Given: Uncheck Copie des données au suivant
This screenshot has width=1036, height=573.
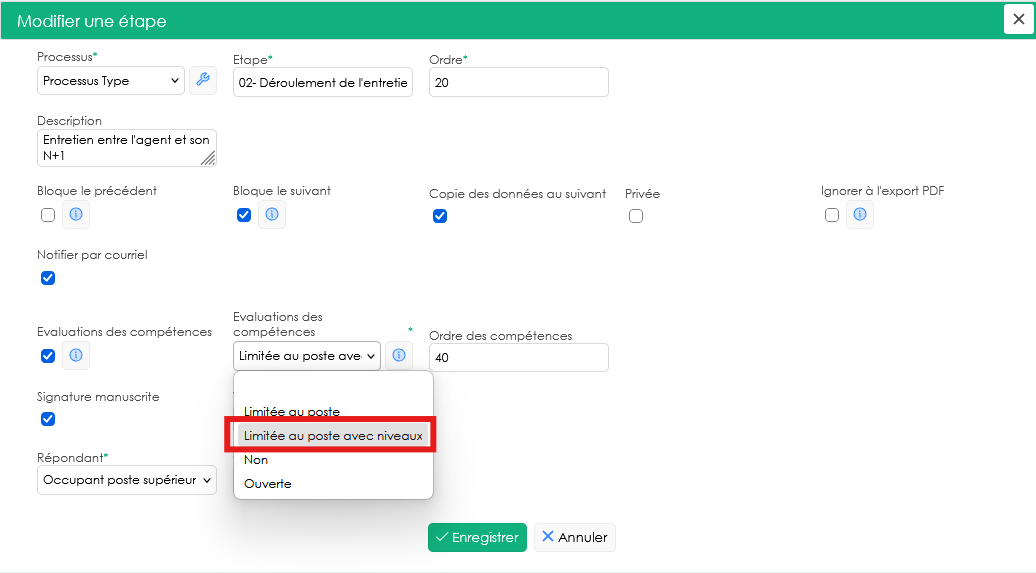Looking at the screenshot, I should [440, 216].
